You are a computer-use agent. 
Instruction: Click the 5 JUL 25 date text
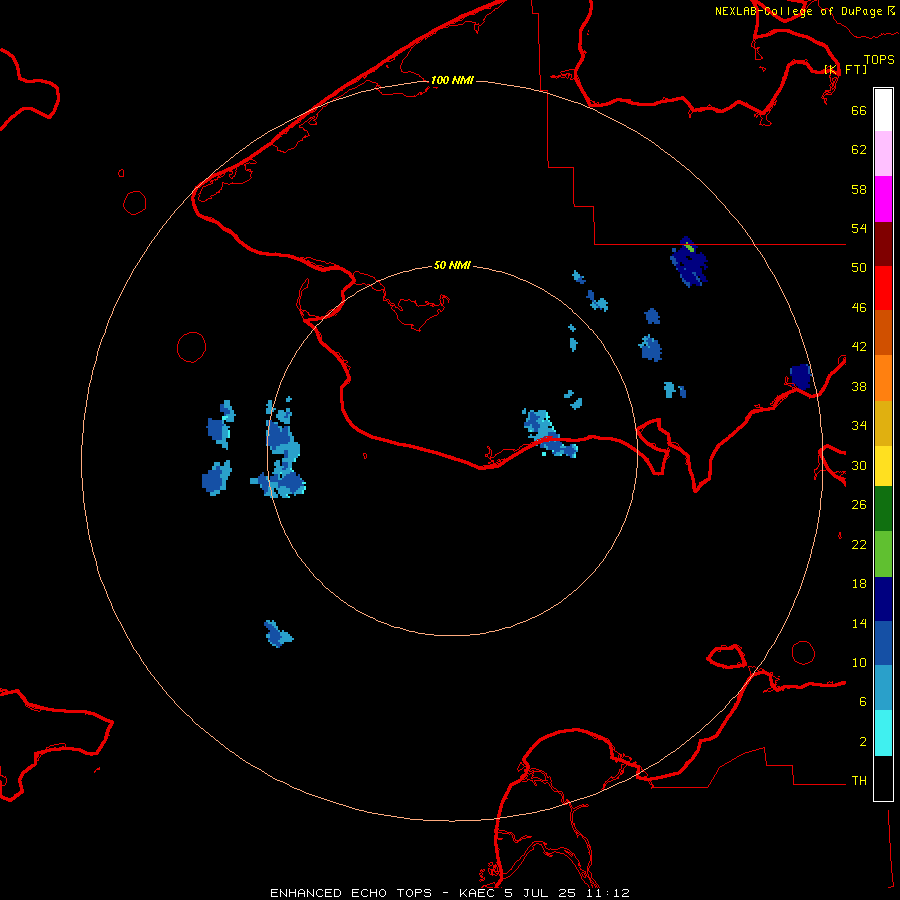pyautogui.click(x=542, y=893)
